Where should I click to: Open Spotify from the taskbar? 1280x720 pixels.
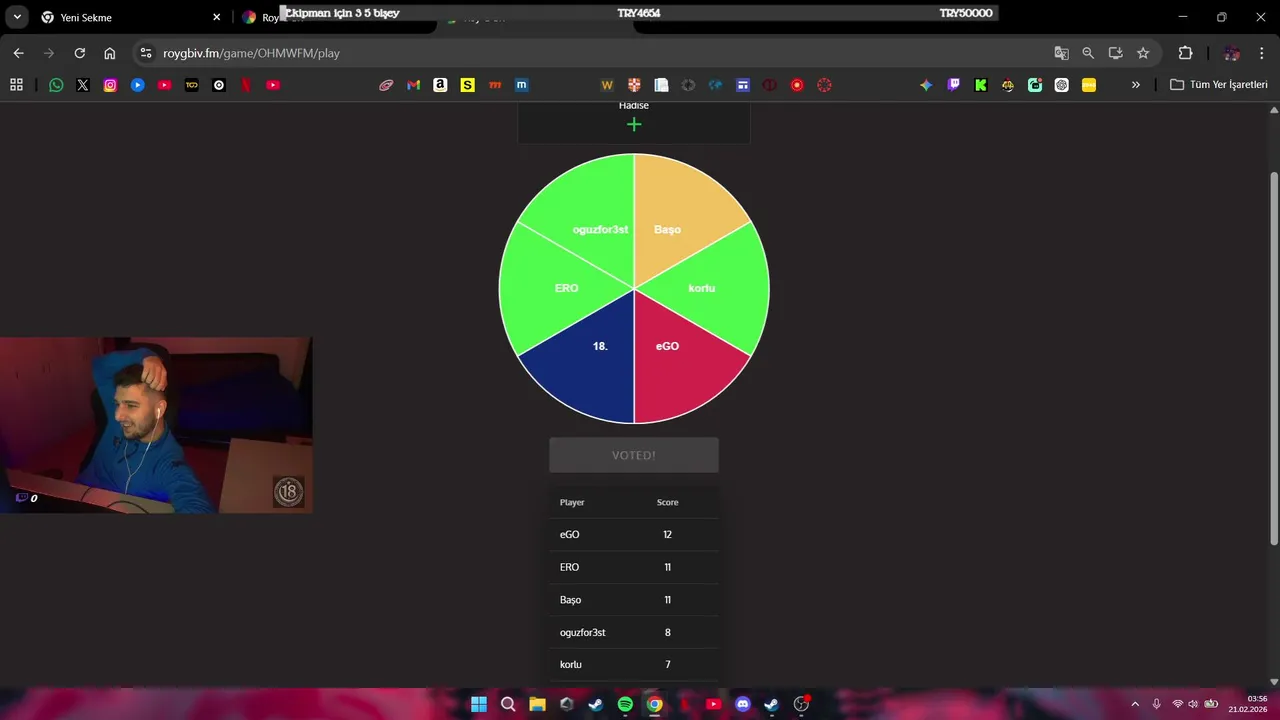625,704
